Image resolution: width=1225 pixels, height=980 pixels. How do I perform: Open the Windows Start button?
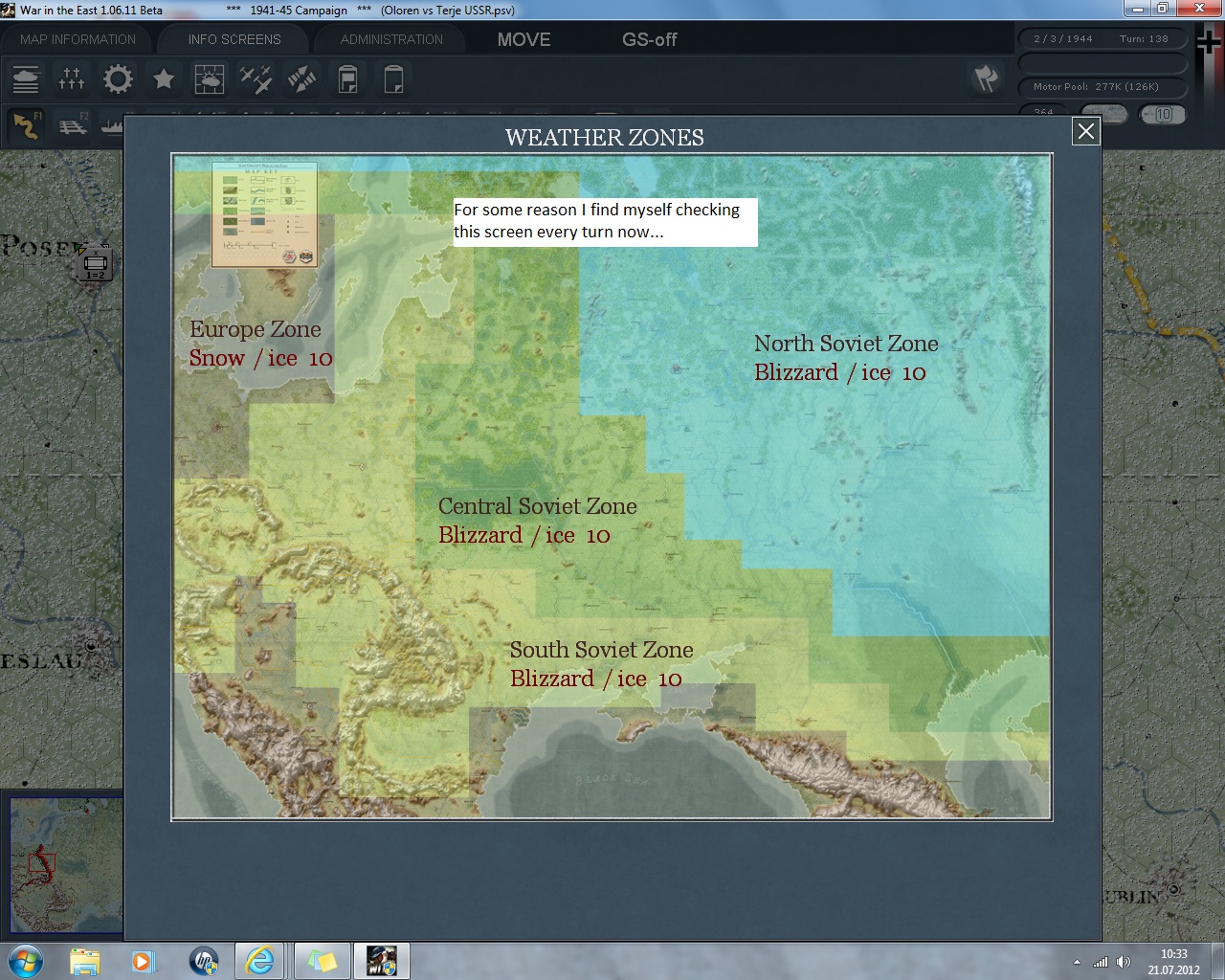point(24,961)
